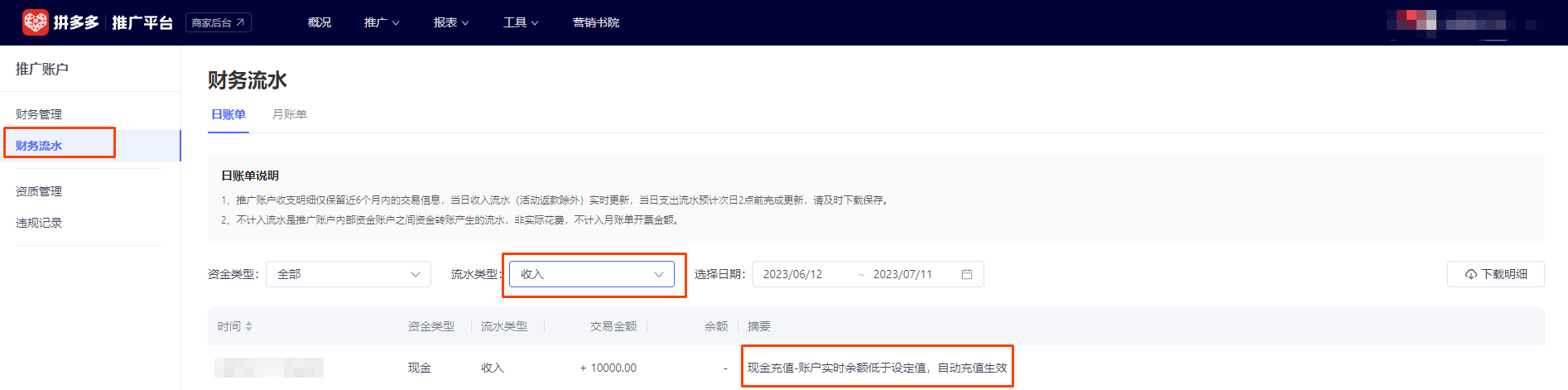Image resolution: width=1568 pixels, height=390 pixels.
Task: Expand the 工具 tools menu
Action: coord(521,22)
